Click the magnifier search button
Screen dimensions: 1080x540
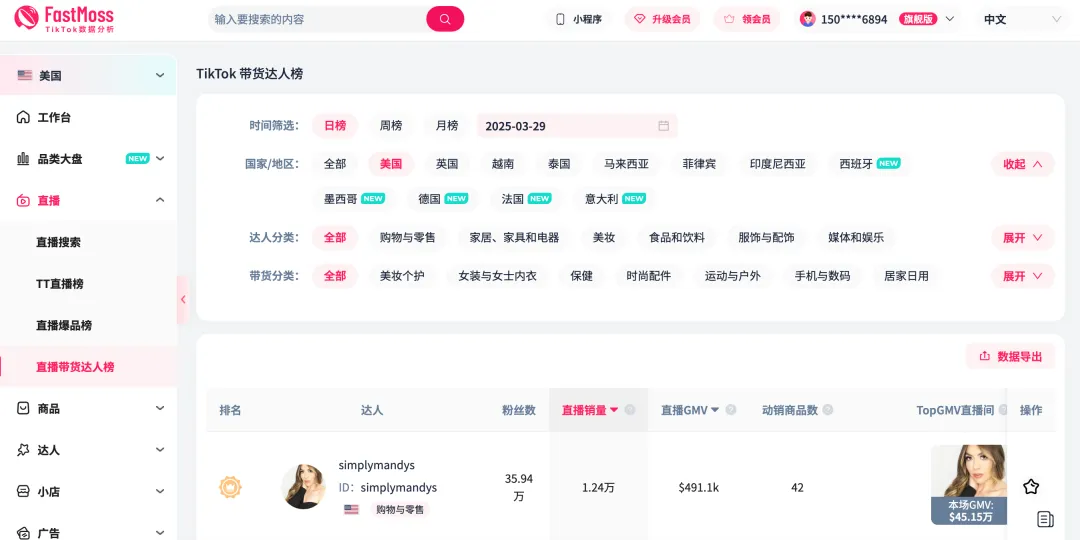click(445, 19)
